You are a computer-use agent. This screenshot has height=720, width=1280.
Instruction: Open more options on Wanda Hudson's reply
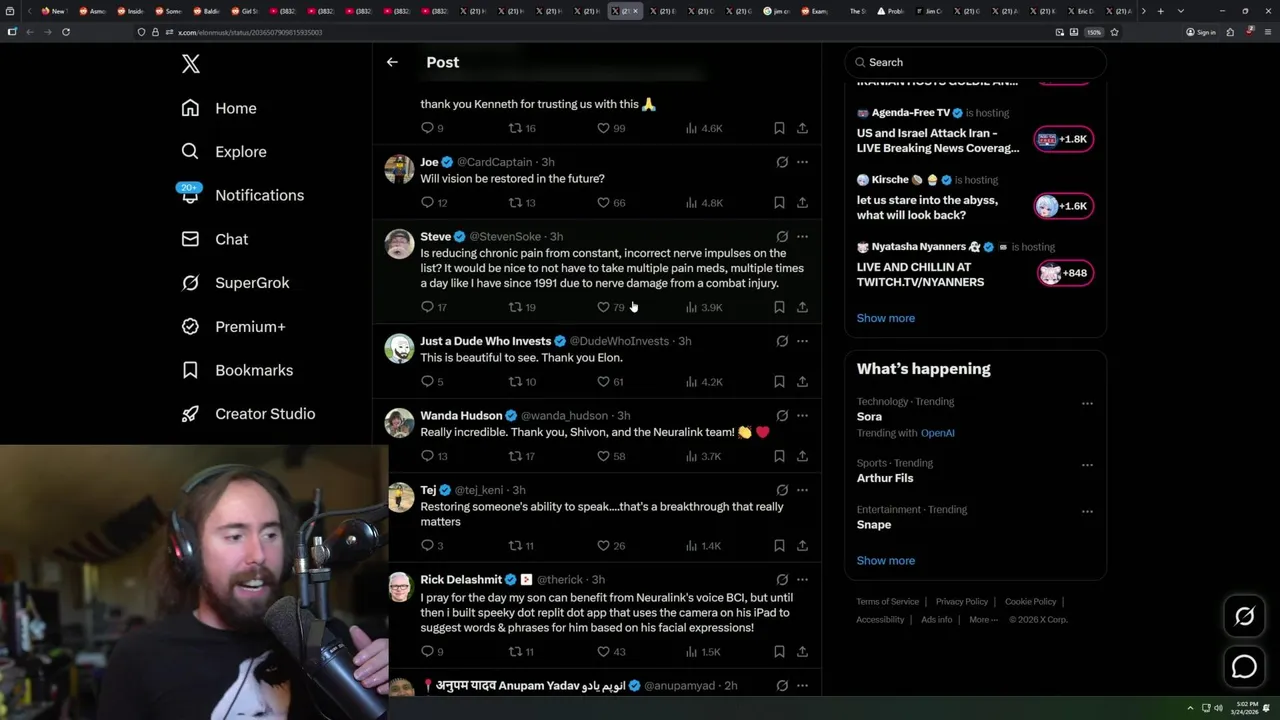(802, 416)
